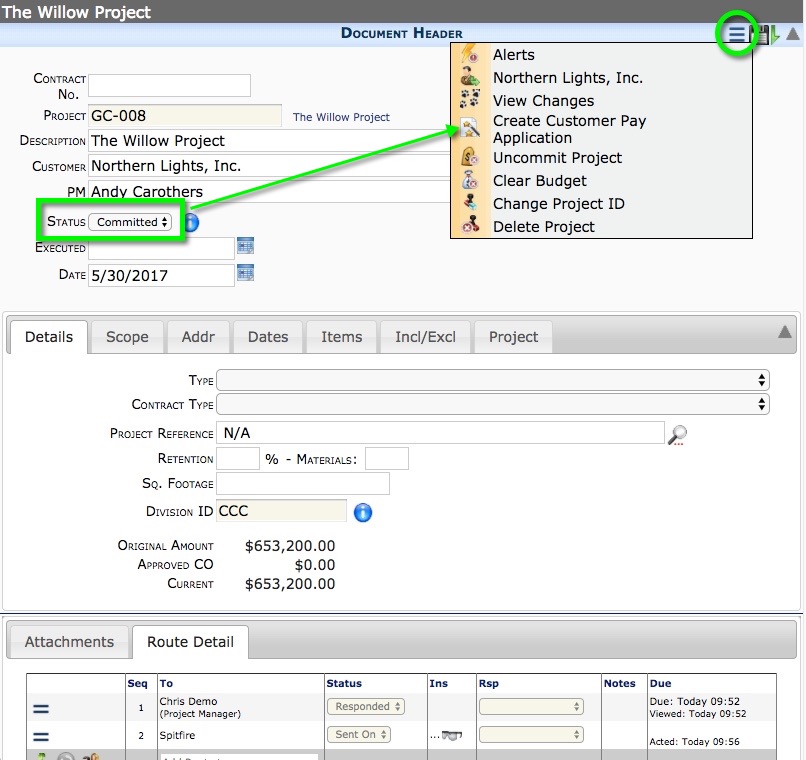
Task: Click the Executed date input
Action: (x=161, y=249)
